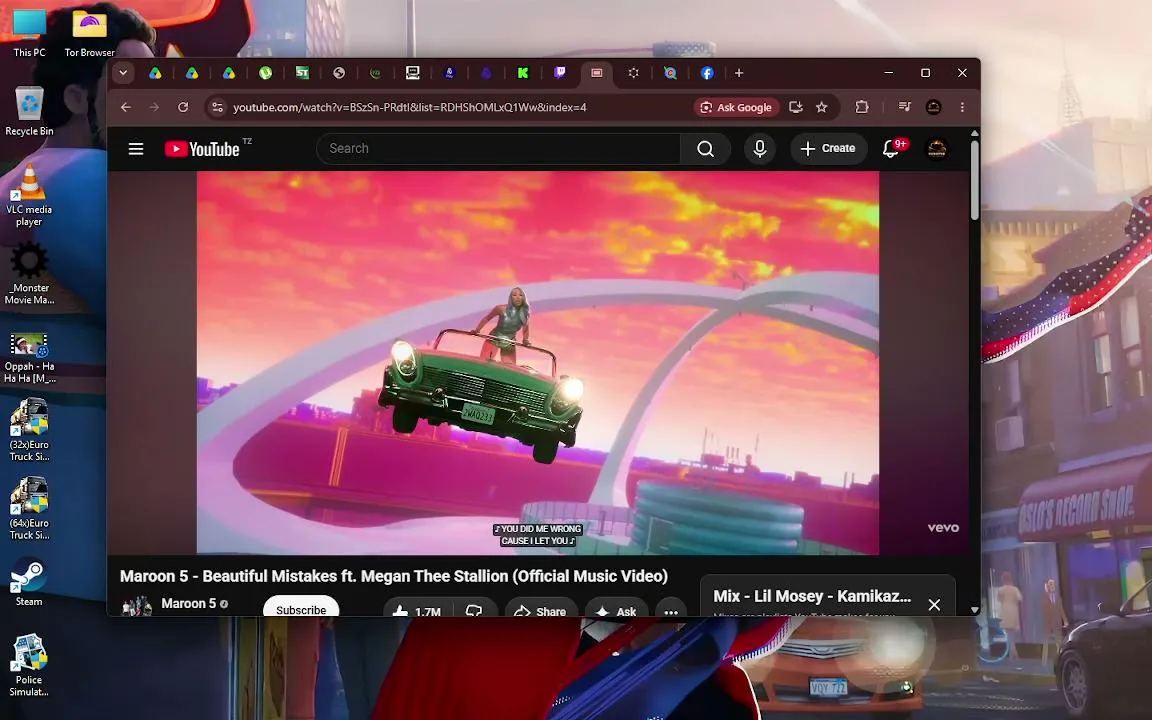The image size is (1152, 720).
Task: Select Tor Browser desktop icon
Action: (89, 33)
